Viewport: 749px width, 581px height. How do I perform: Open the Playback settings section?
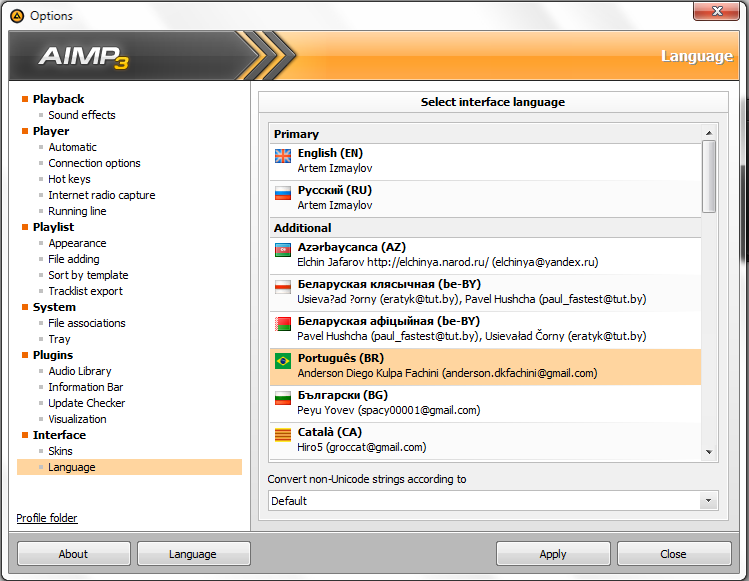pos(58,99)
